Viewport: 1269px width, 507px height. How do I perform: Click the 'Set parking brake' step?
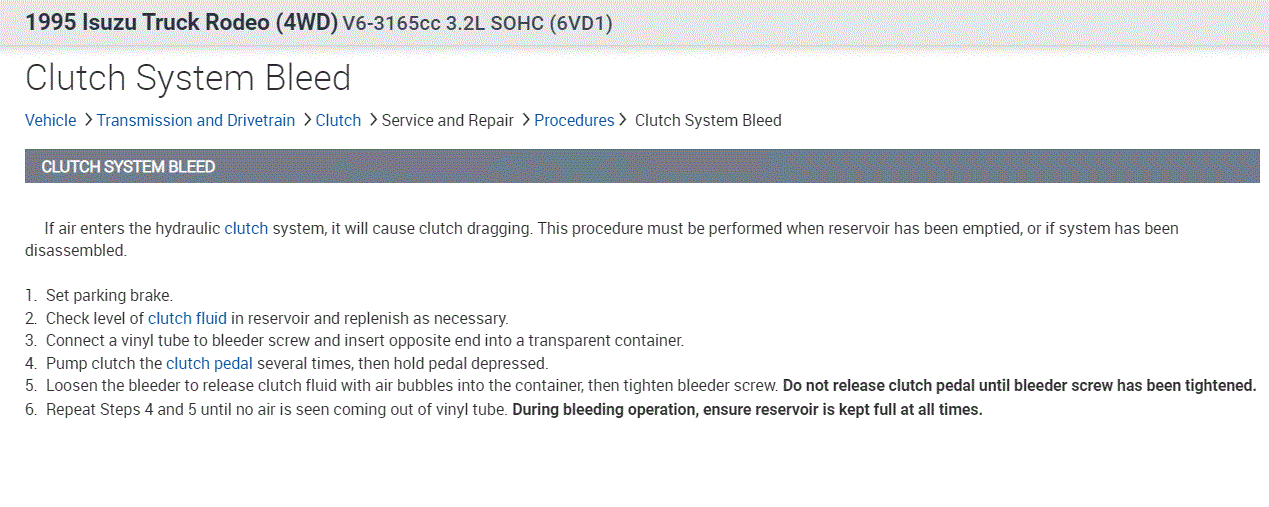tap(109, 295)
